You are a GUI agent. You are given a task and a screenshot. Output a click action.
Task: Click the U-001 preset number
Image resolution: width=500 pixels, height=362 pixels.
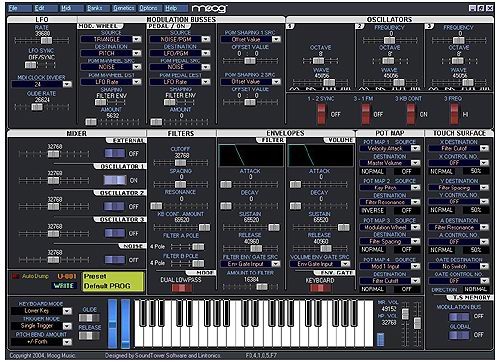(67, 276)
